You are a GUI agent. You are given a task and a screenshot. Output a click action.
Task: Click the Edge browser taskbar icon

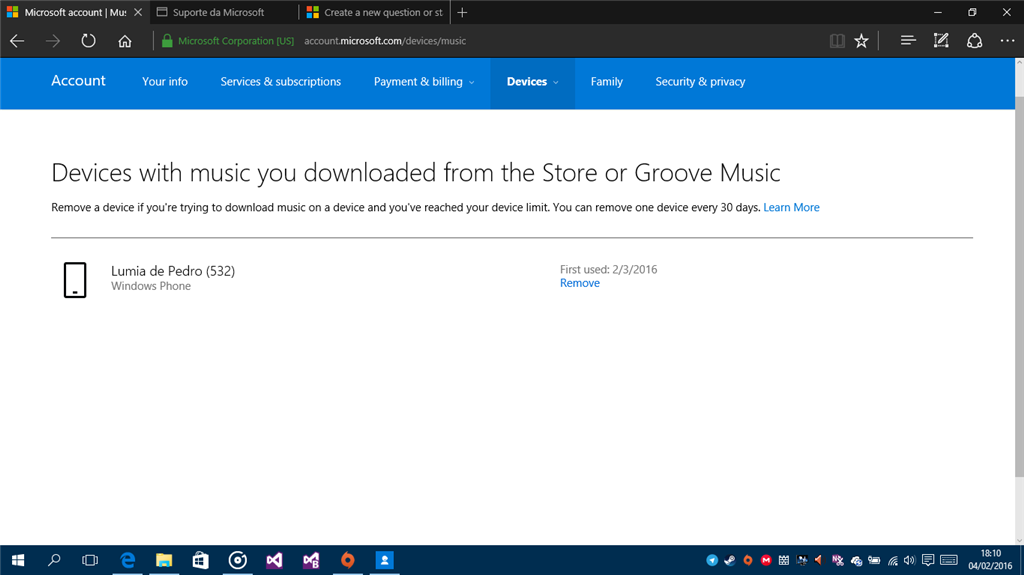[x=127, y=560]
